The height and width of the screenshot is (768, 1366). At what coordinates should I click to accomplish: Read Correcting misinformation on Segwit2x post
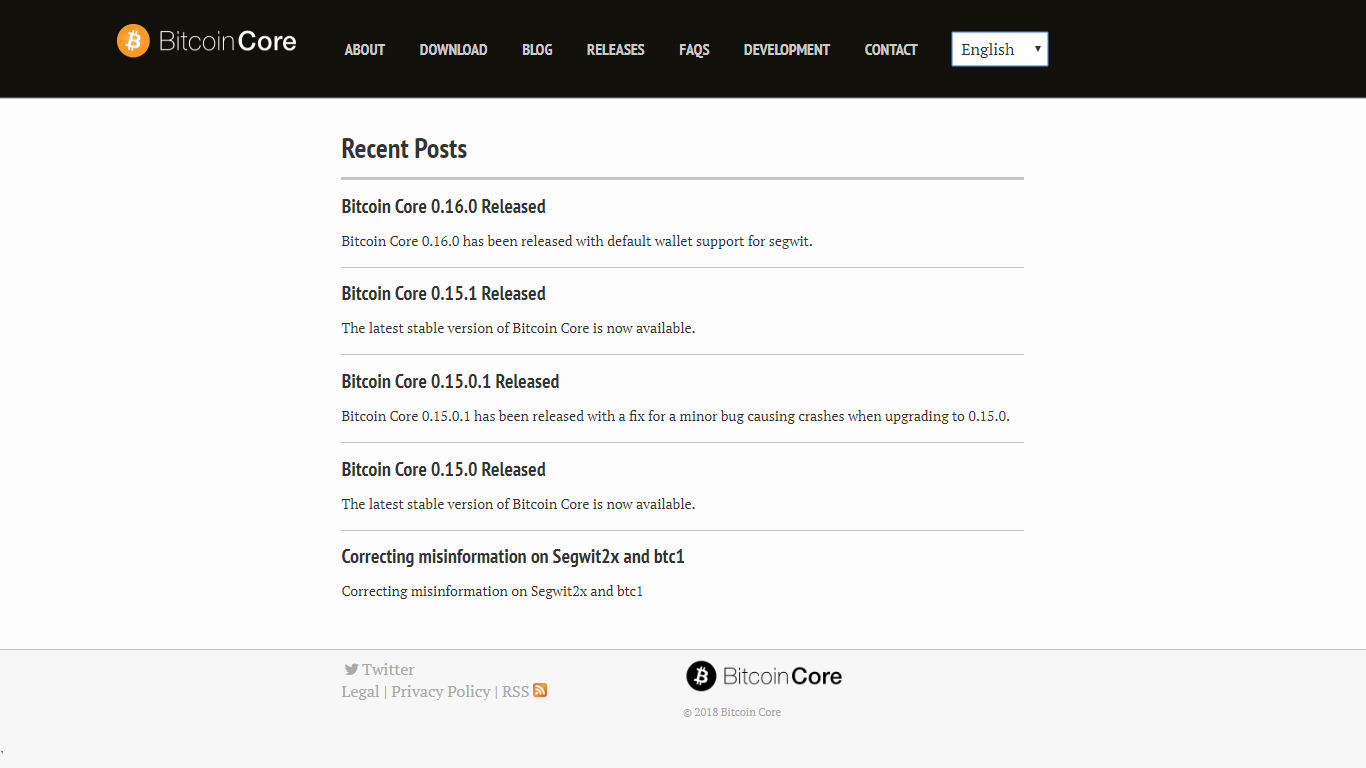[513, 557]
